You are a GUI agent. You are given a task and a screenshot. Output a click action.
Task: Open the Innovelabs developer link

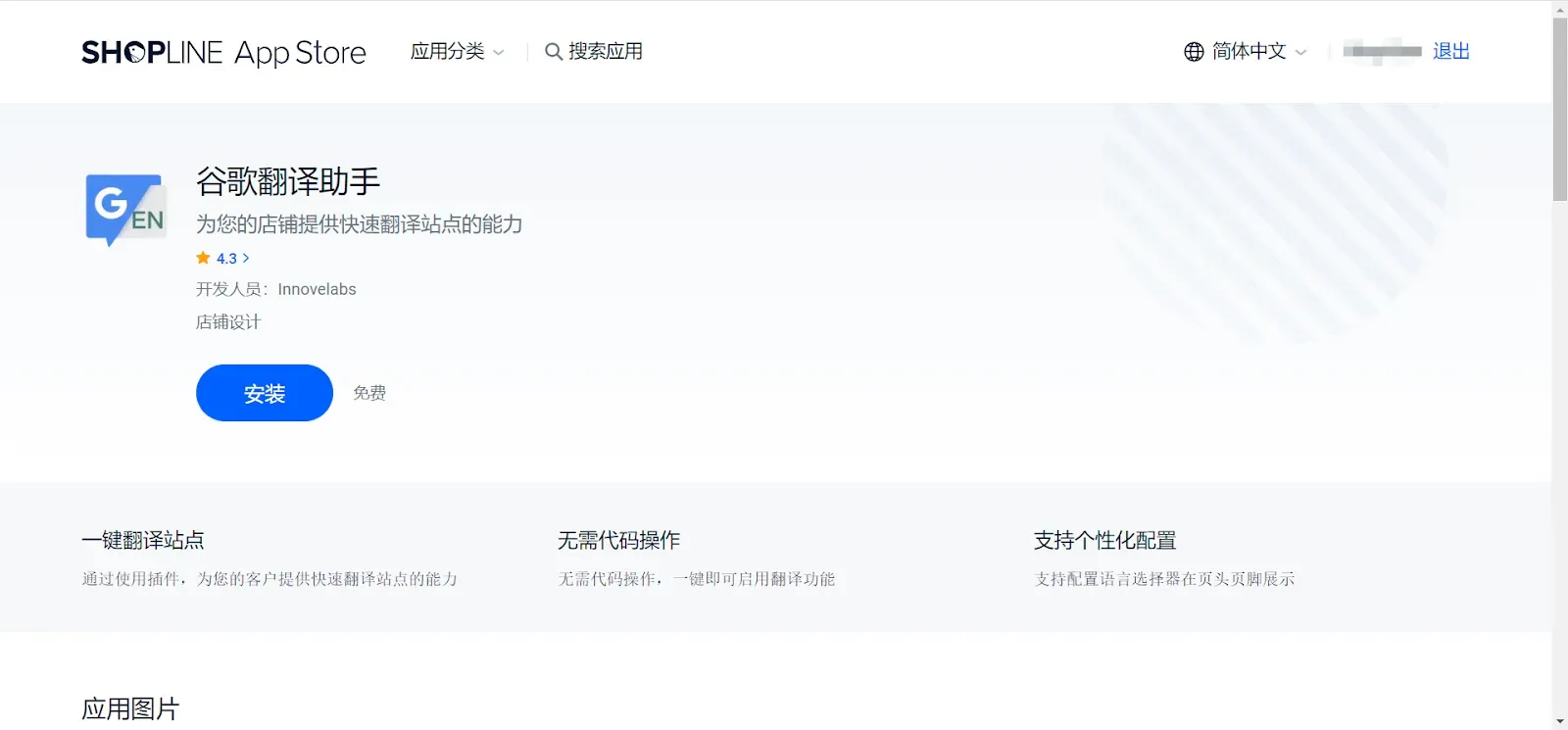click(x=317, y=289)
